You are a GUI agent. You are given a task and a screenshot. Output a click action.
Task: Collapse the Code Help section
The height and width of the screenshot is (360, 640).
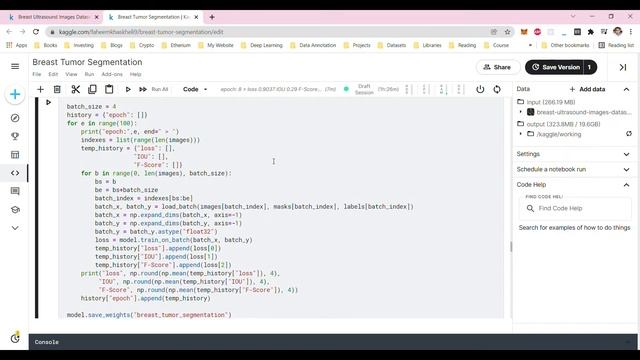pyautogui.click(x=627, y=184)
